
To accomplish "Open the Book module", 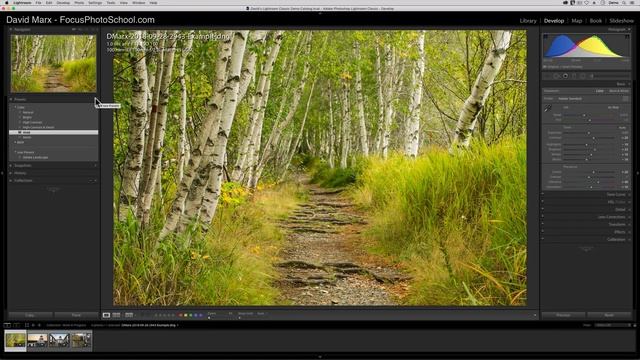I will click(596, 21).
